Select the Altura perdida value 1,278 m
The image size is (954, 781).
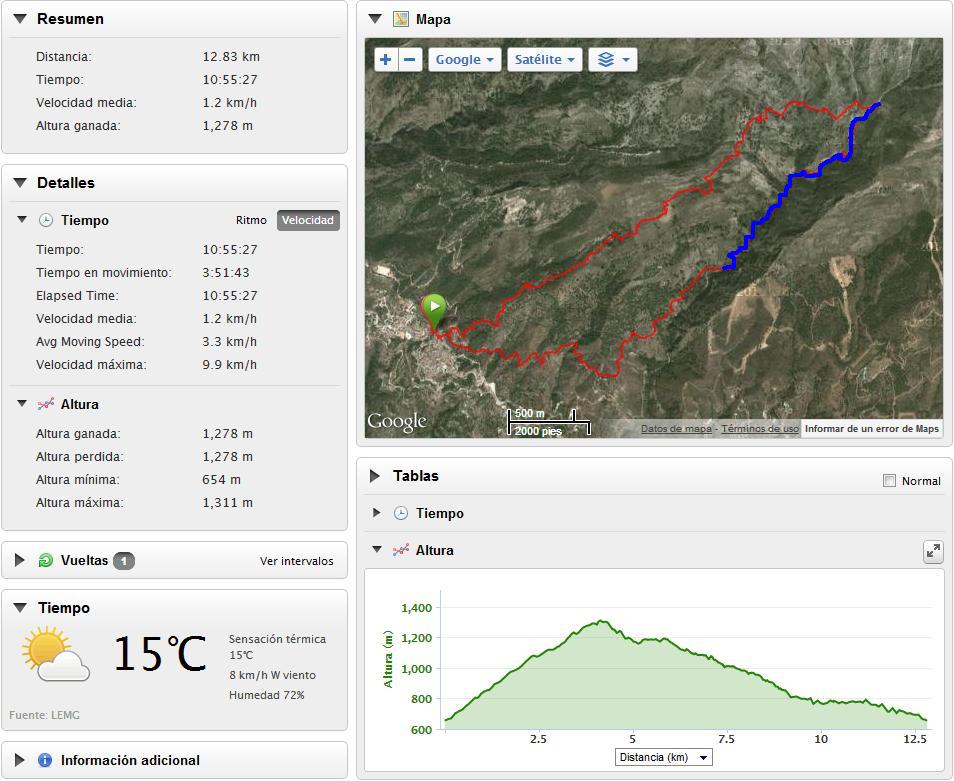point(228,457)
